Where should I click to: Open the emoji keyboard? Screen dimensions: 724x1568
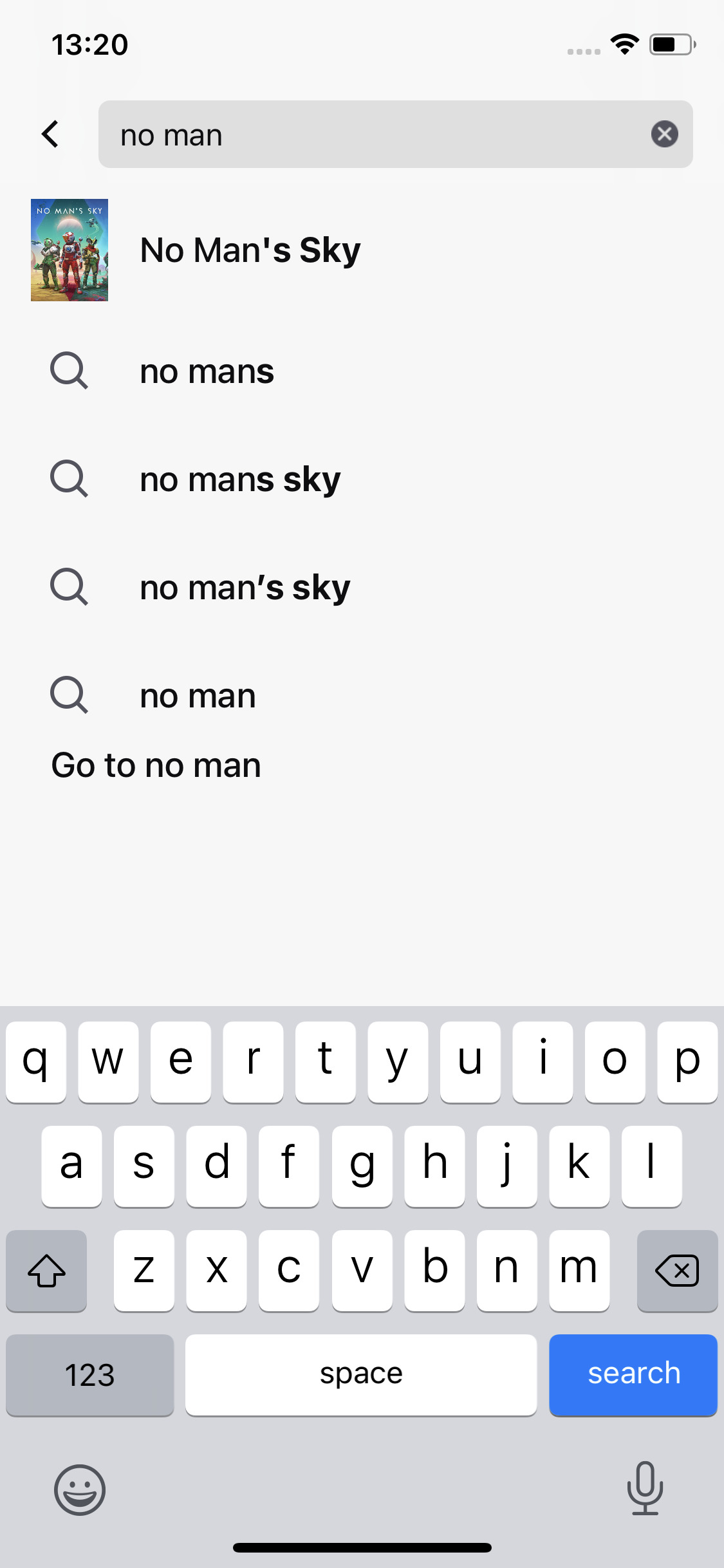point(79,1488)
